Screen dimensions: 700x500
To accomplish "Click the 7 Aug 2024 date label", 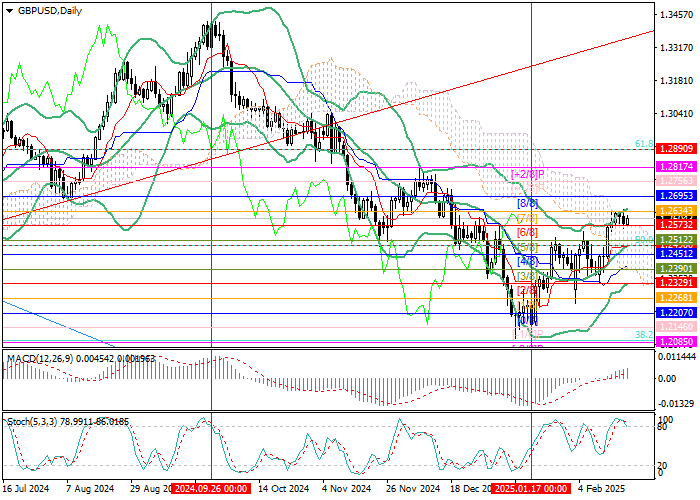I will 90,489.
